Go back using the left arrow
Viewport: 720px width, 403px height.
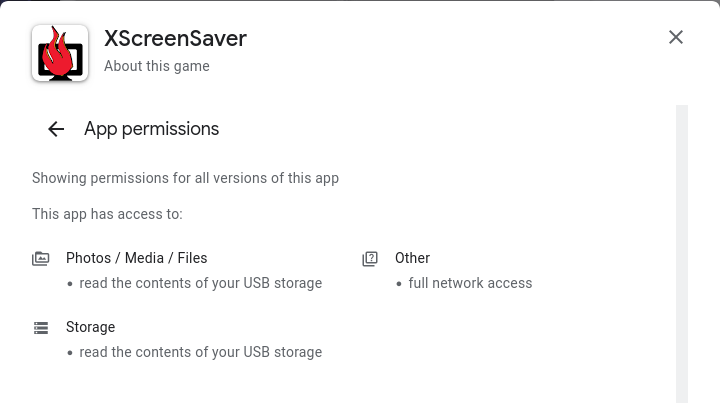[56, 129]
